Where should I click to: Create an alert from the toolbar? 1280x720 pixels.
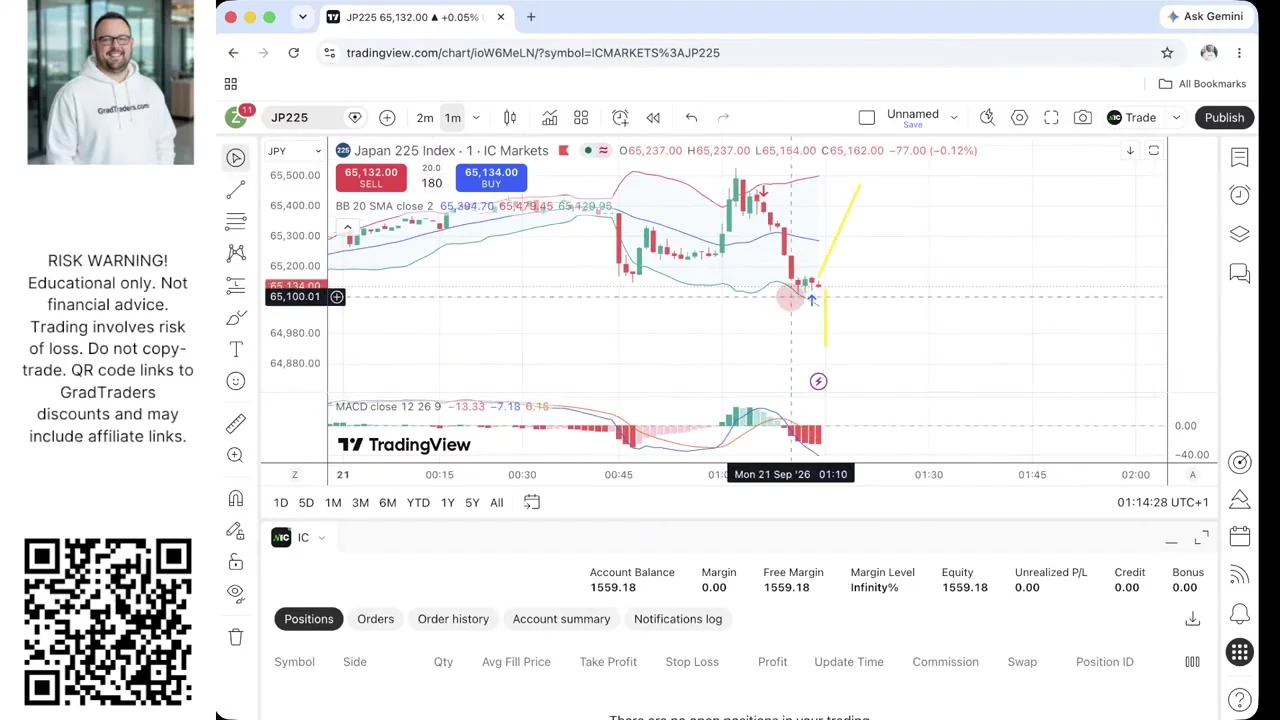coord(620,118)
